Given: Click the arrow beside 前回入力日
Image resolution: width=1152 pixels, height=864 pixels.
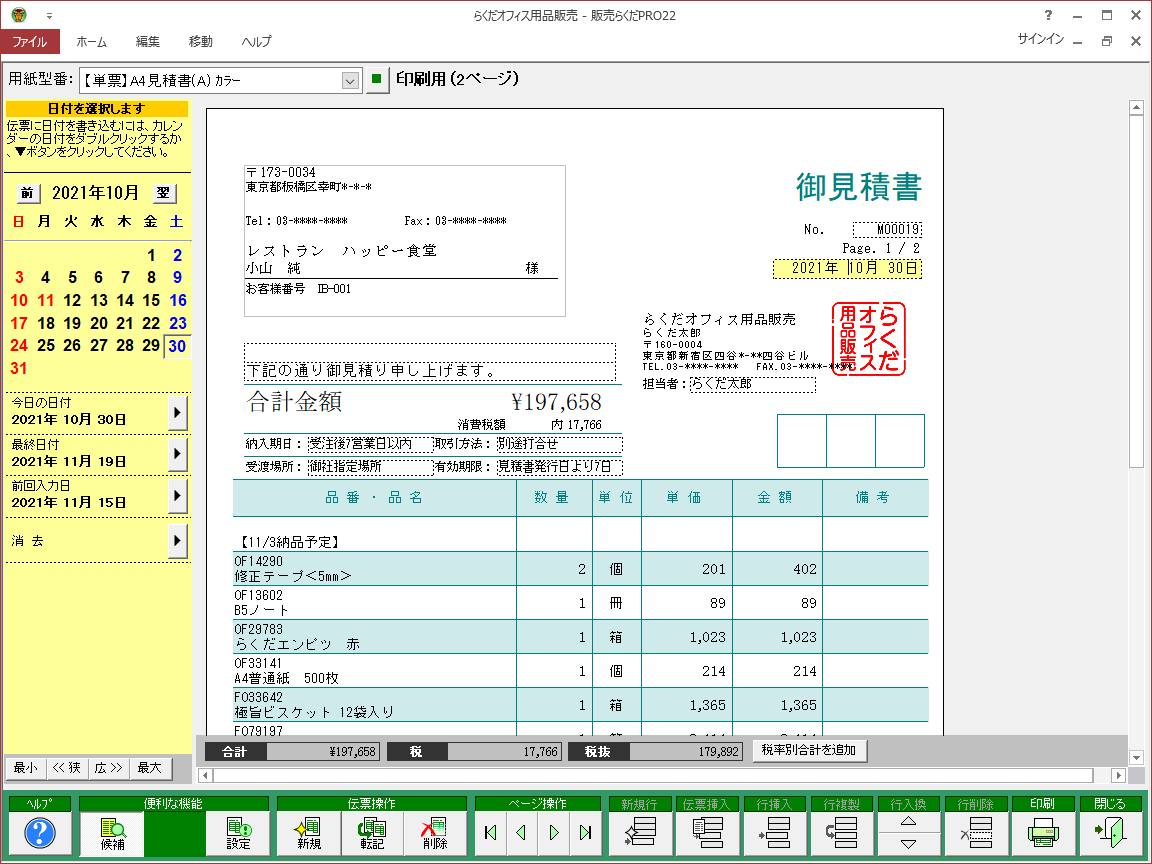Looking at the screenshot, I should 177,495.
